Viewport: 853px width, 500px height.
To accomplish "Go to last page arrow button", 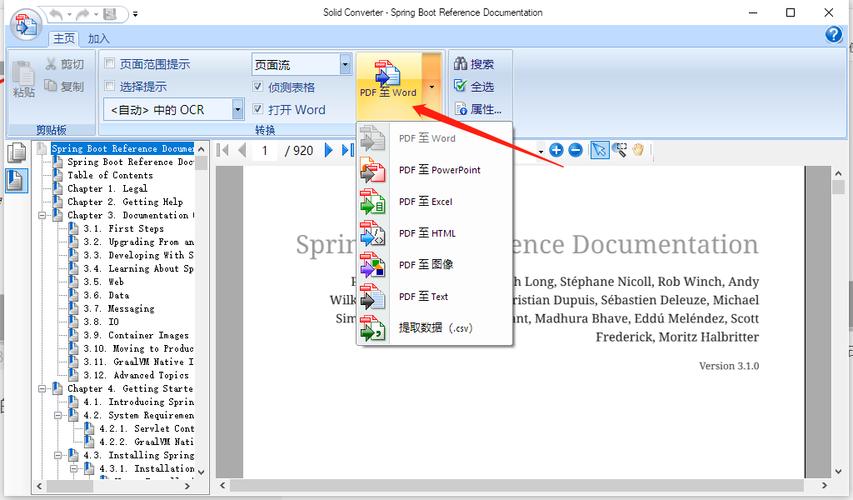I will [x=347, y=150].
